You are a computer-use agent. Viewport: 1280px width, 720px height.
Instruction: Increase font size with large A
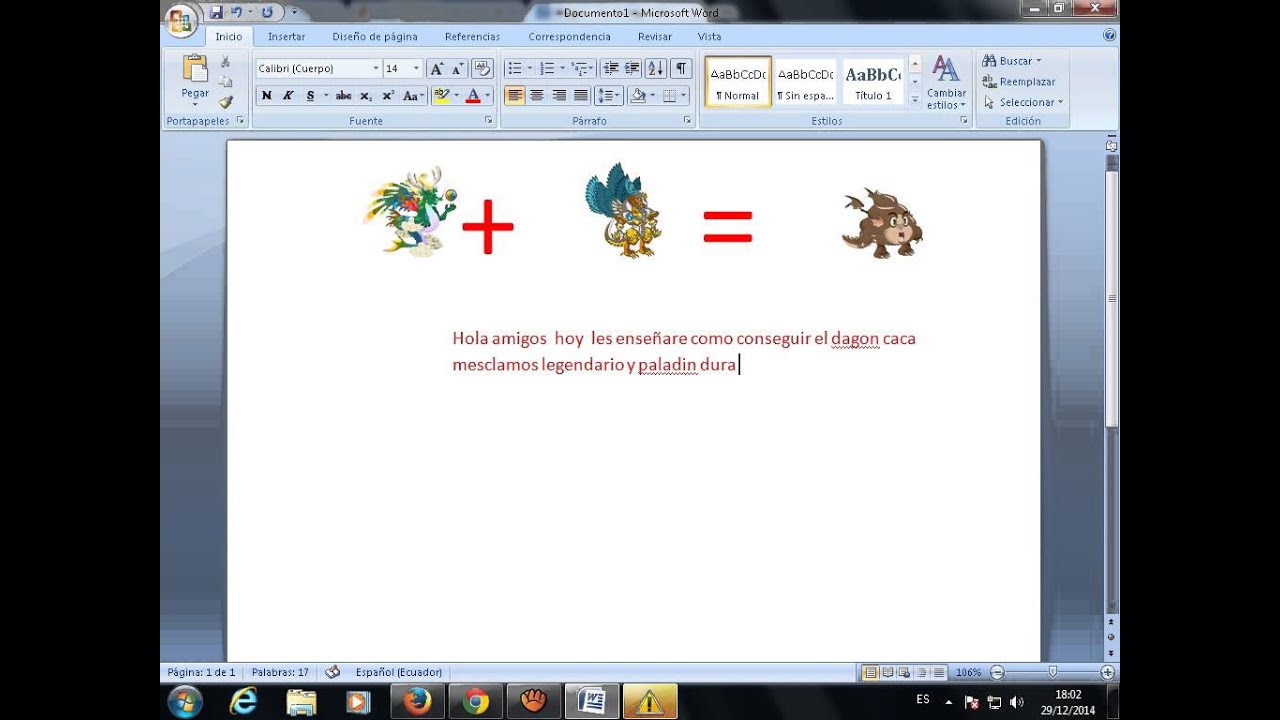point(436,68)
